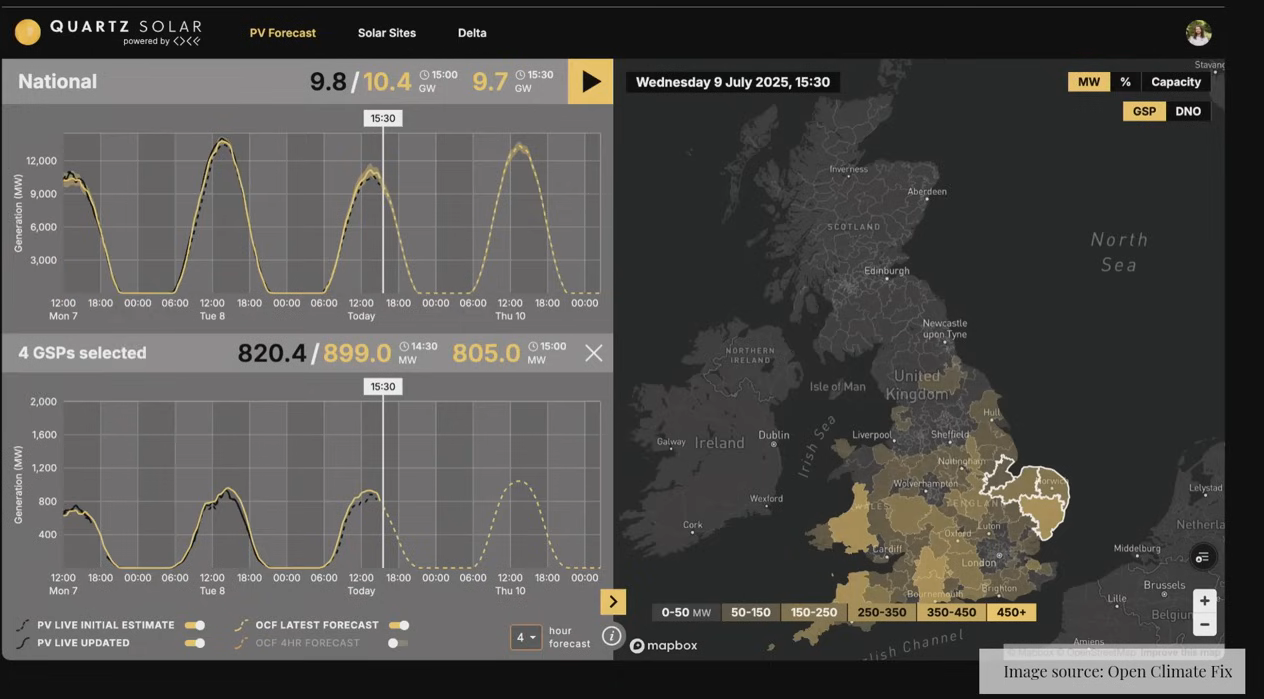Toggle PV Live Initial Estimate switch
Viewport: 1264px width, 699px height.
[195, 625]
